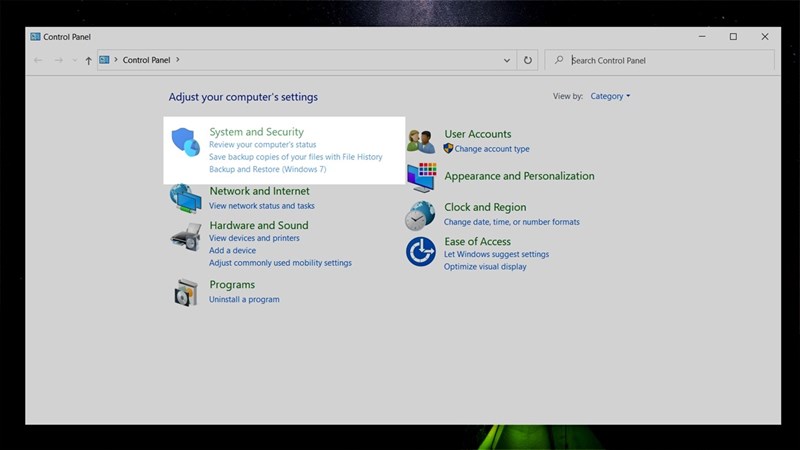
Task: Minimize the Control Panel window
Action: pyautogui.click(x=702, y=37)
